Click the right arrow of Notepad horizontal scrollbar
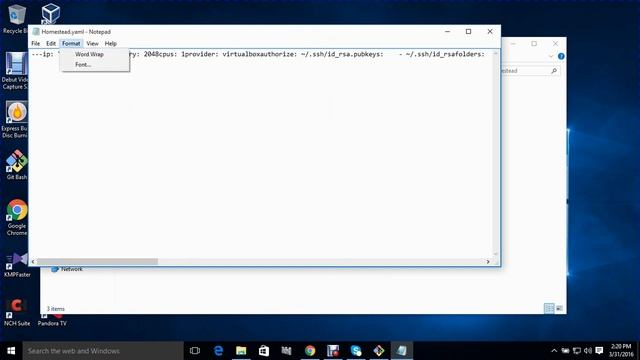Screen dimensions: 640x360 pyautogui.click(x=488, y=262)
